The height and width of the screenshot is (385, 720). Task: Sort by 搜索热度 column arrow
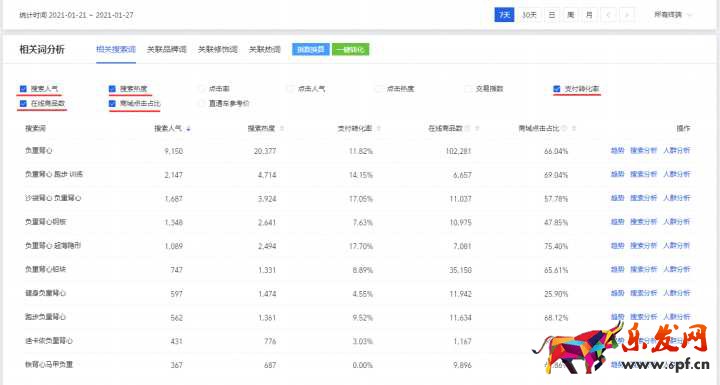(282, 129)
